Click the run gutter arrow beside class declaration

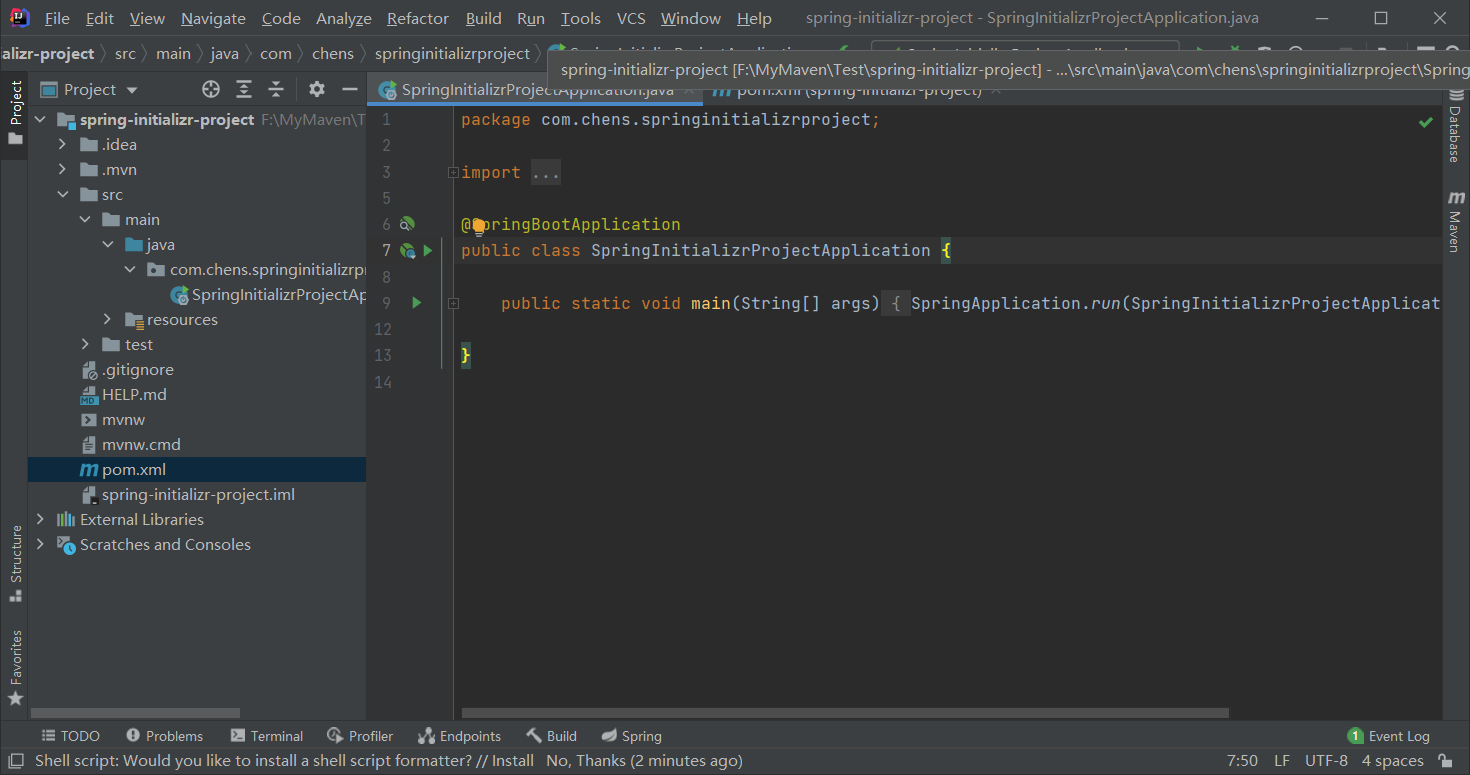(428, 250)
